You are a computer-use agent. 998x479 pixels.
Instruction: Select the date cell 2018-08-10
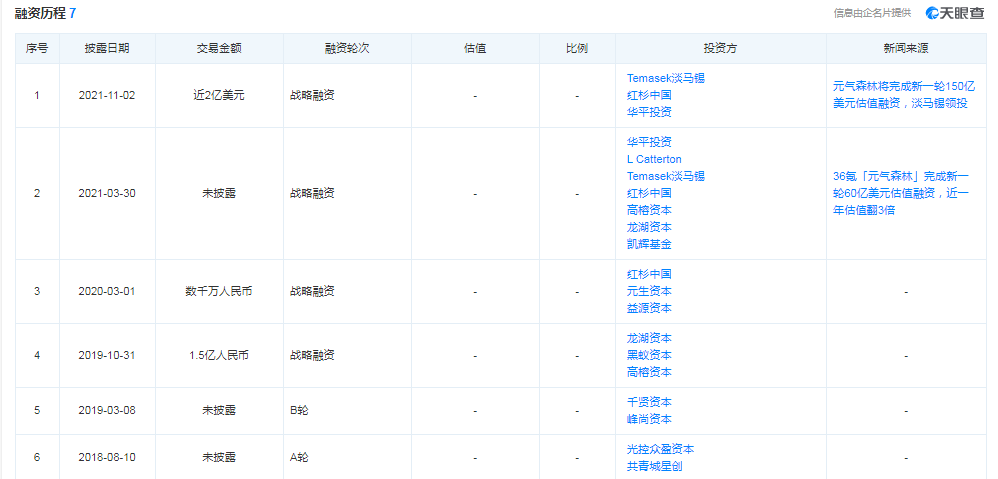tap(107, 457)
